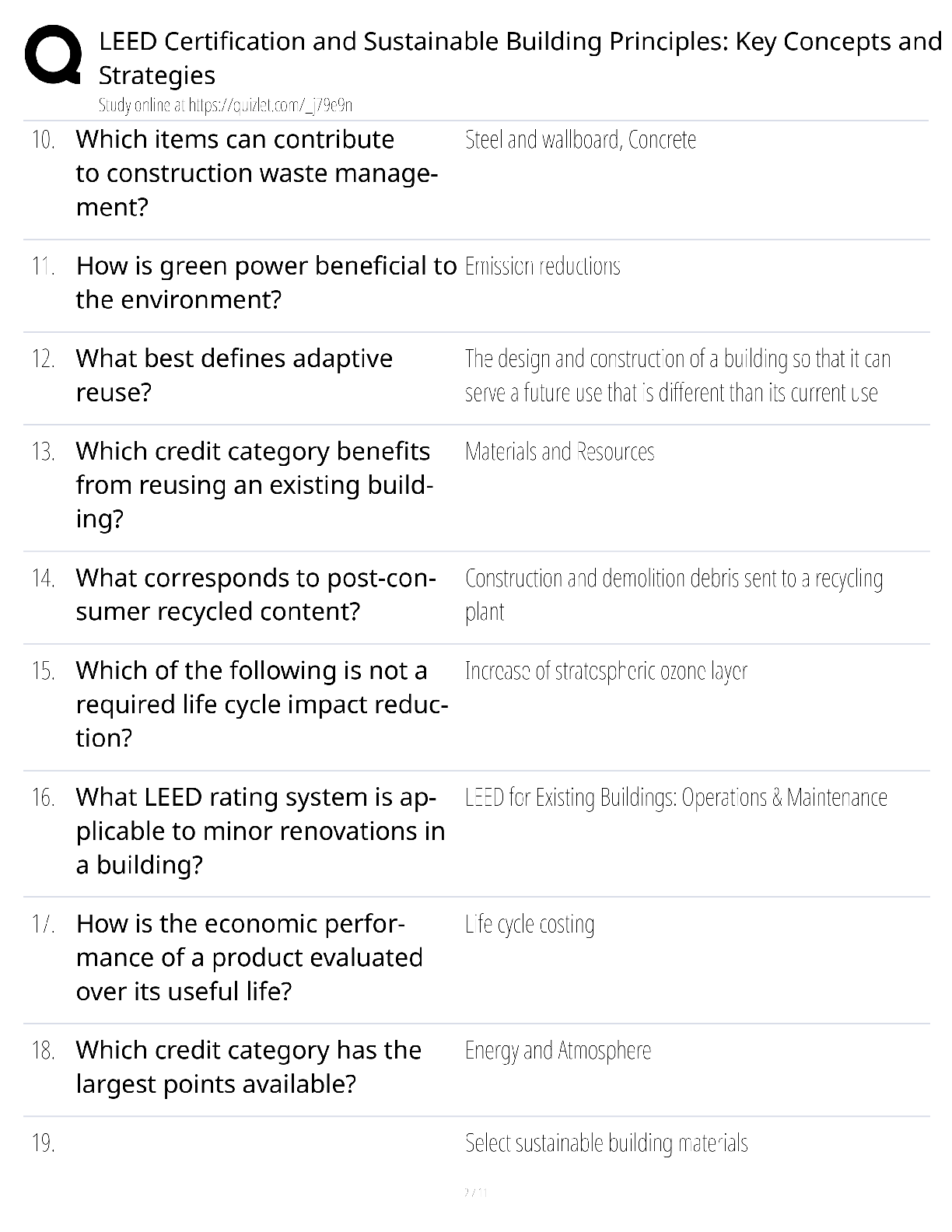This screenshot has width=952, height=1232.
Task: Click the adaptive reuse definition answer
Action: (677, 376)
